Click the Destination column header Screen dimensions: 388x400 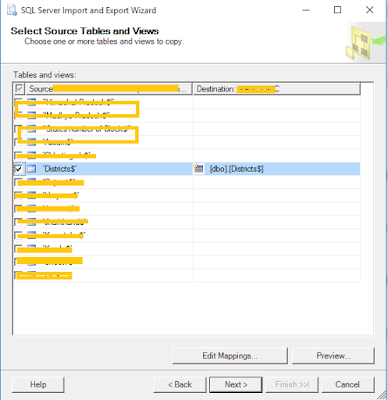pyautogui.click(x=277, y=89)
